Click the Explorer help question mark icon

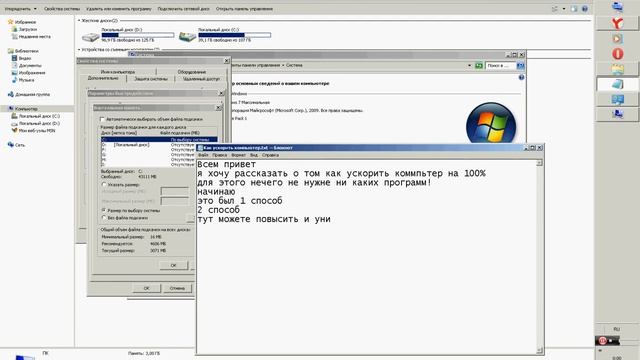[584, 9]
